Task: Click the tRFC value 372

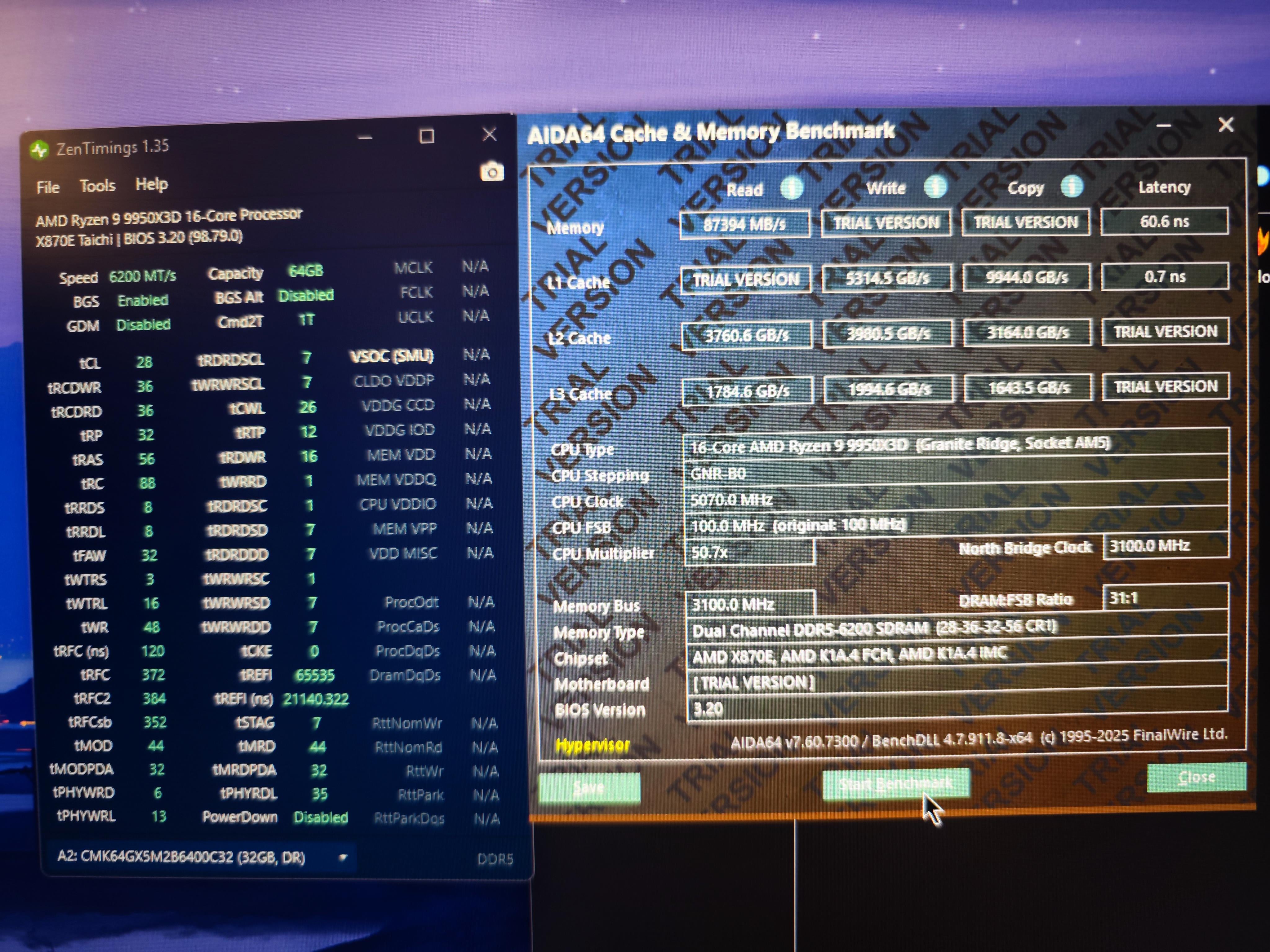Action: [x=153, y=674]
